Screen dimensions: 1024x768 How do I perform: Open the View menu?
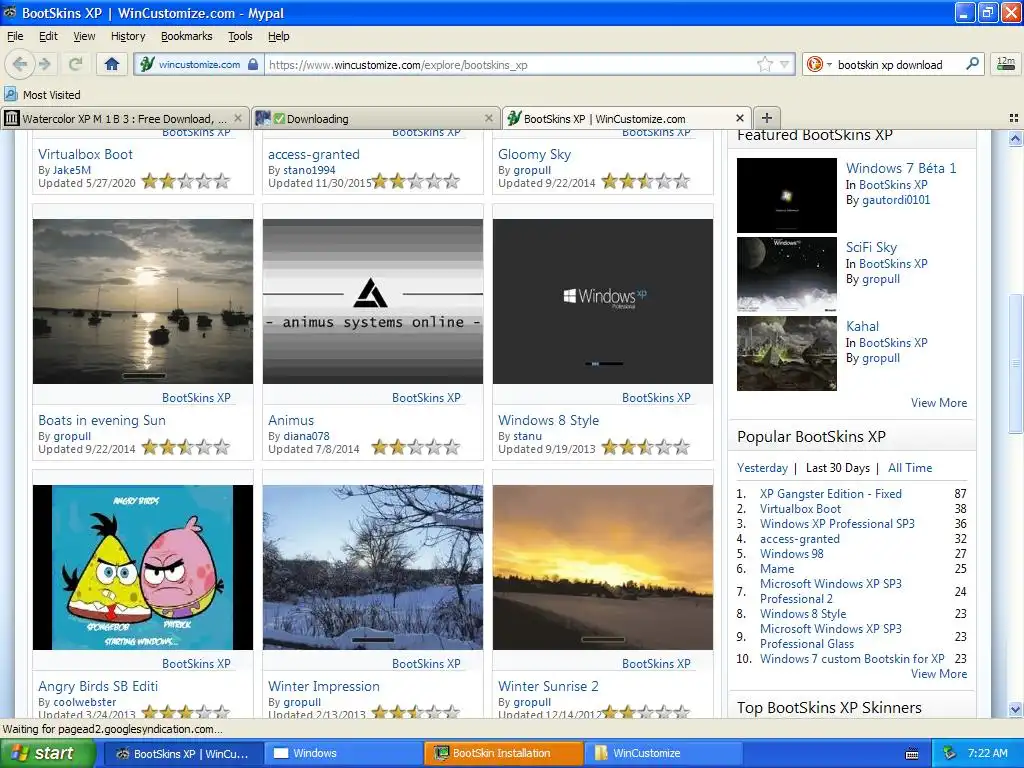[84, 36]
